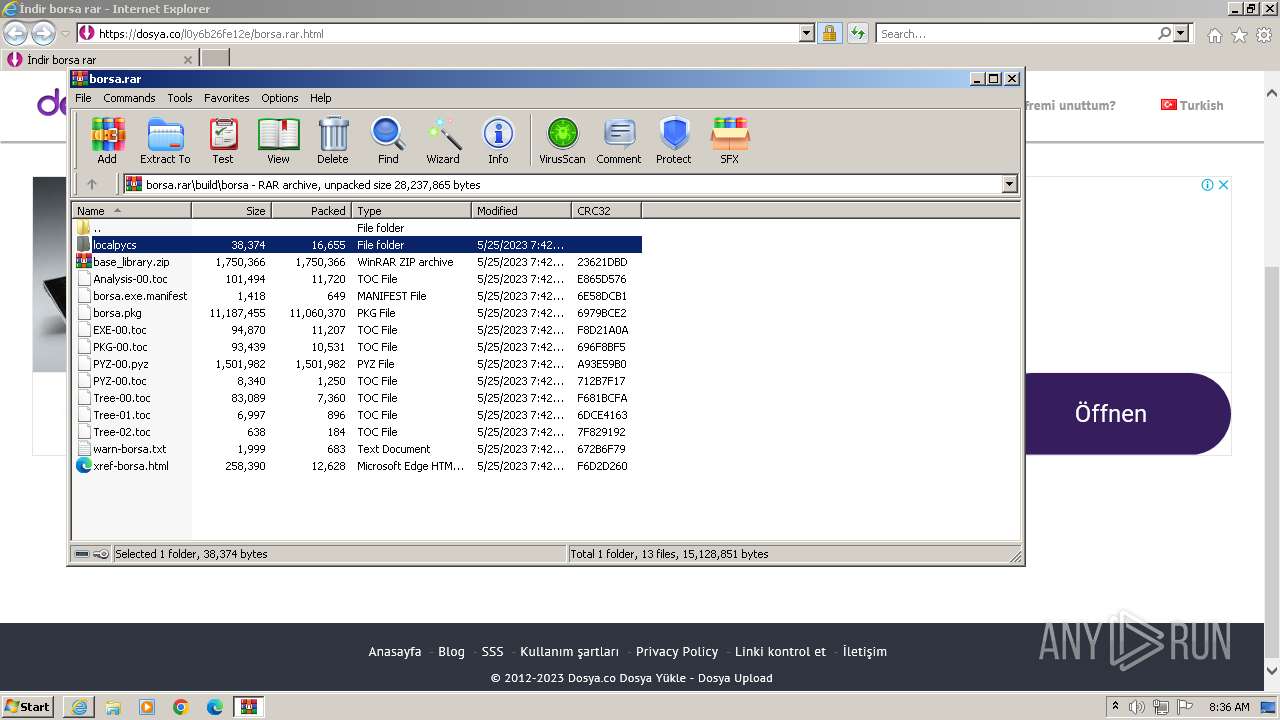Viewport: 1280px width, 720px height.
Task: Sort the list by Packed column
Action: 311,211
